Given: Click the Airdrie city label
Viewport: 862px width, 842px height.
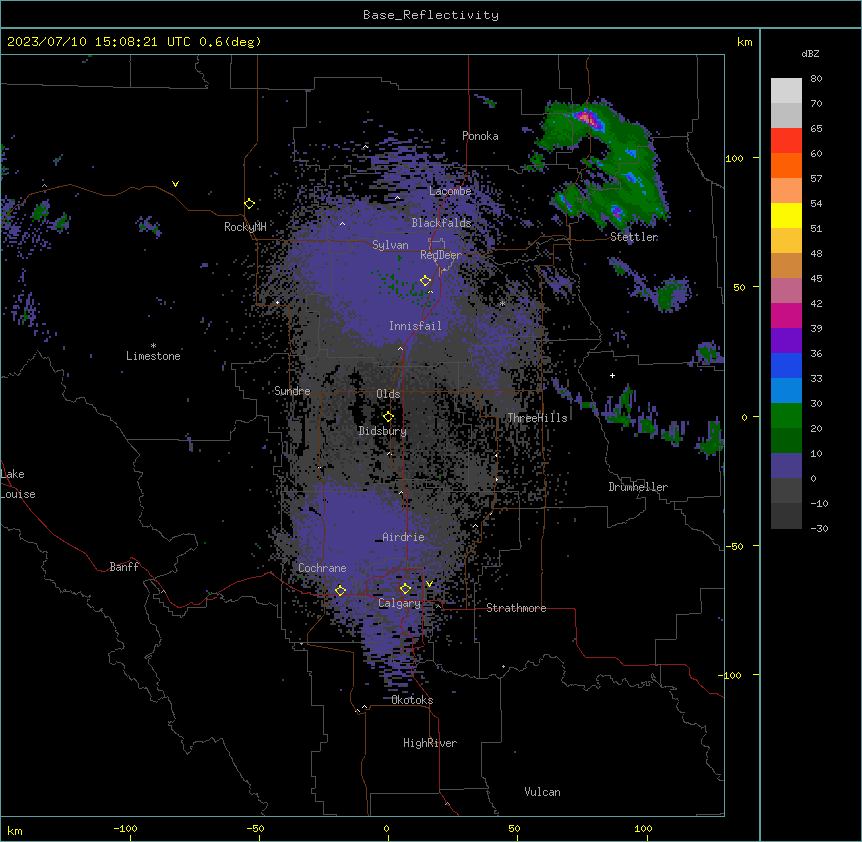Looking at the screenshot, I should (403, 537).
